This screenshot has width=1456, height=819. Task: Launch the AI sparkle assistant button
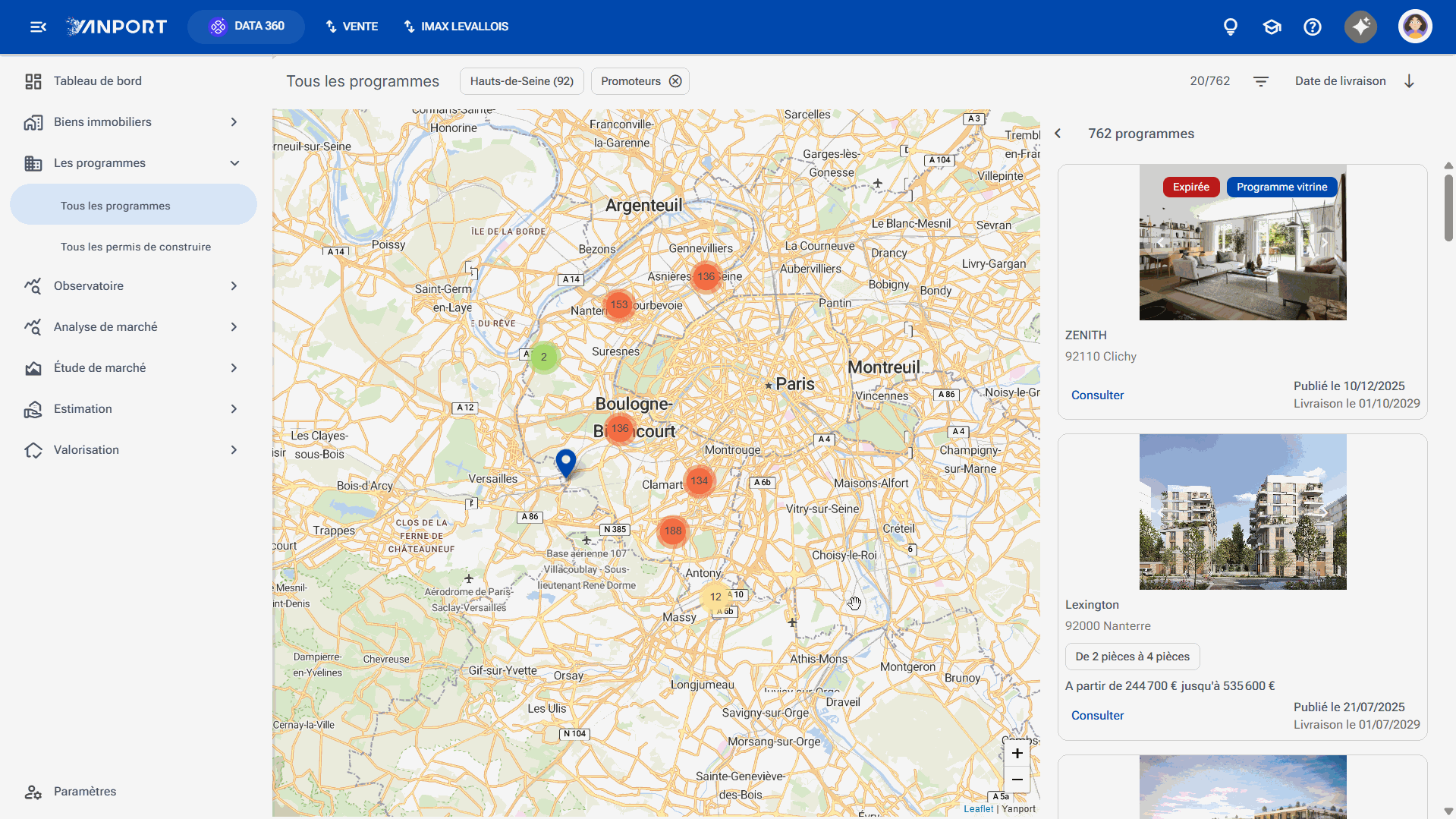pyautogui.click(x=1361, y=27)
